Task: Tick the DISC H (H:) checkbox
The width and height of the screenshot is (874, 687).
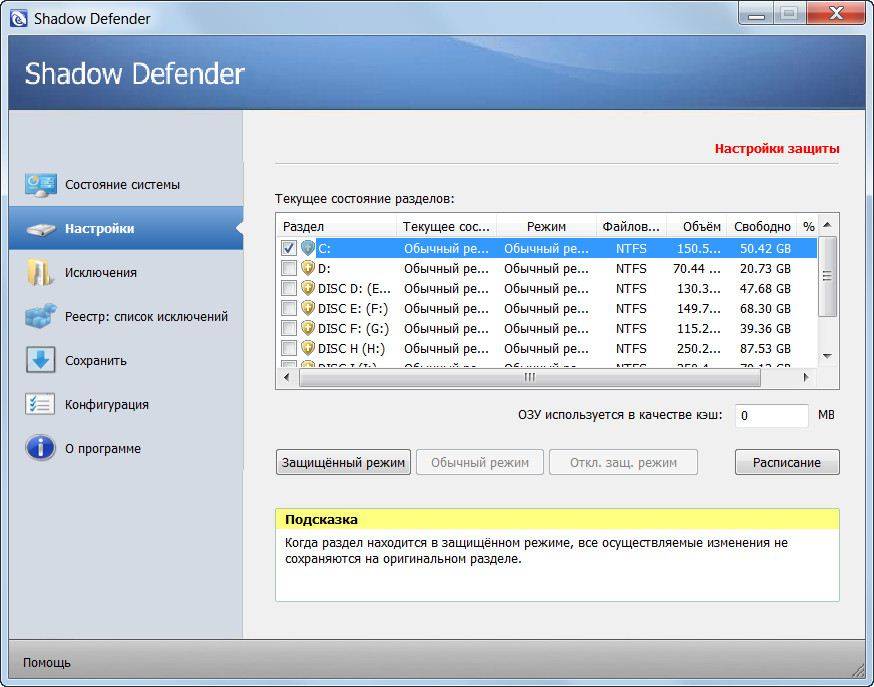Action: (289, 348)
